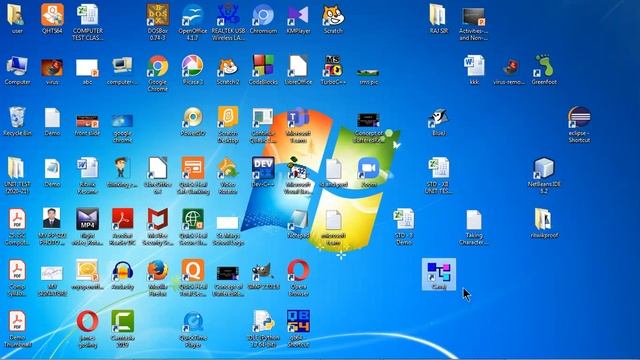Image resolution: width=640 pixels, height=360 pixels.
Task: Open the St. Marys School logo image
Action: click(228, 223)
